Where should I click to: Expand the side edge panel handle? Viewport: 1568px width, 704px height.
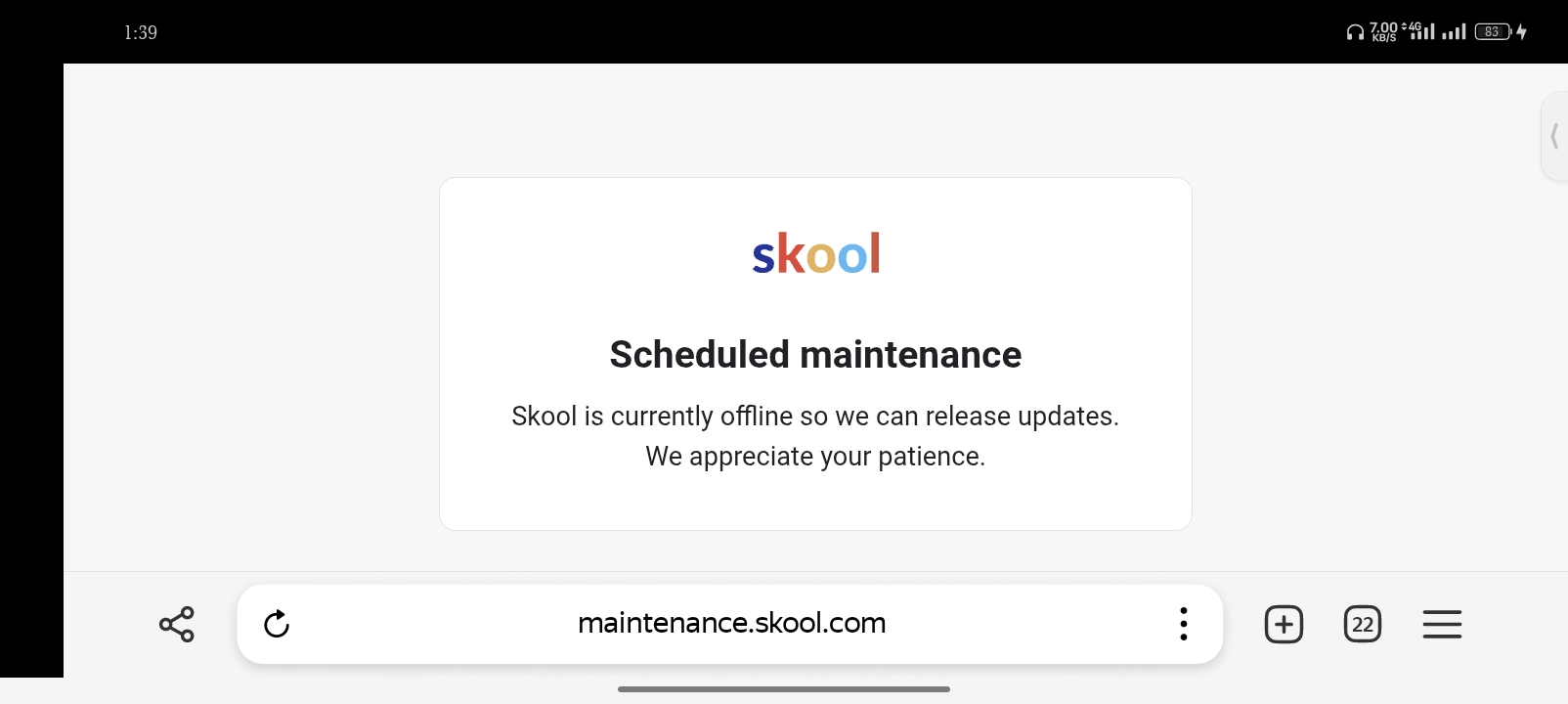point(1554,136)
